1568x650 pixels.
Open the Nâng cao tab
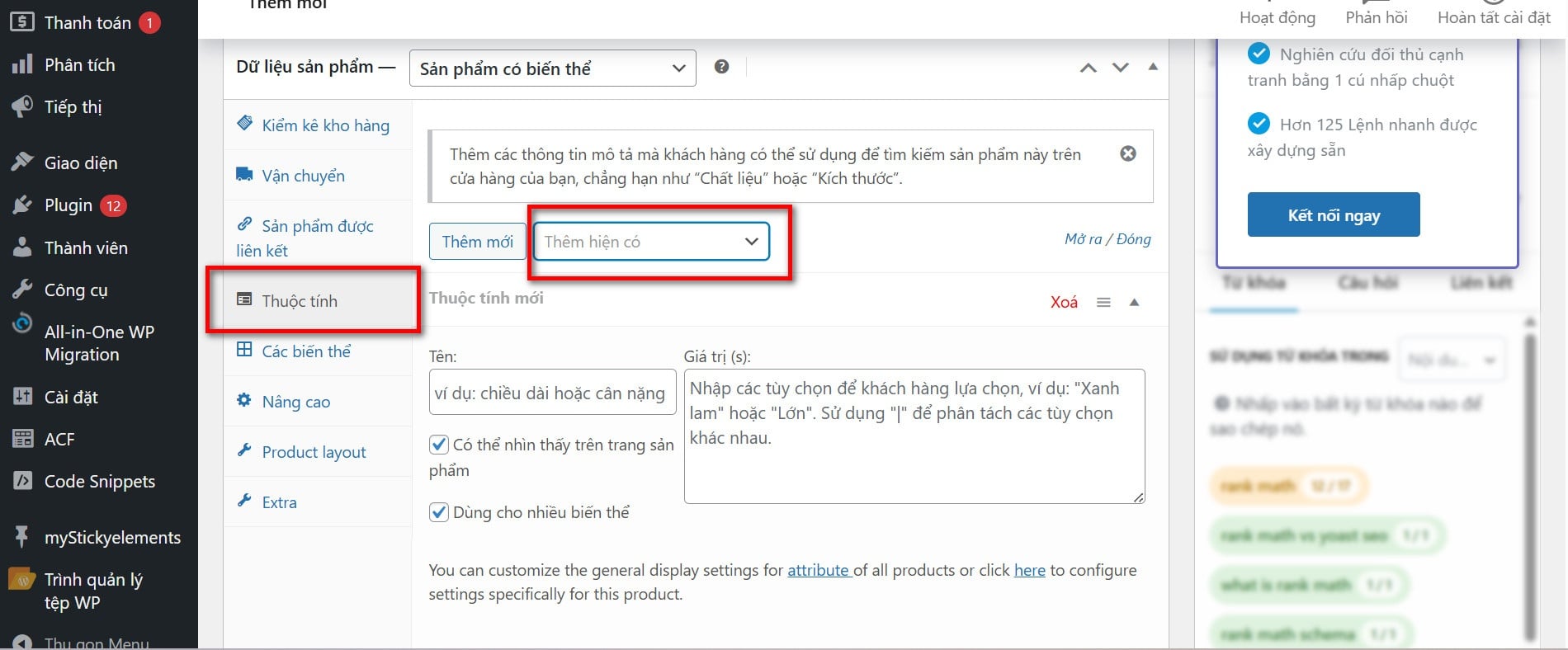318,402
